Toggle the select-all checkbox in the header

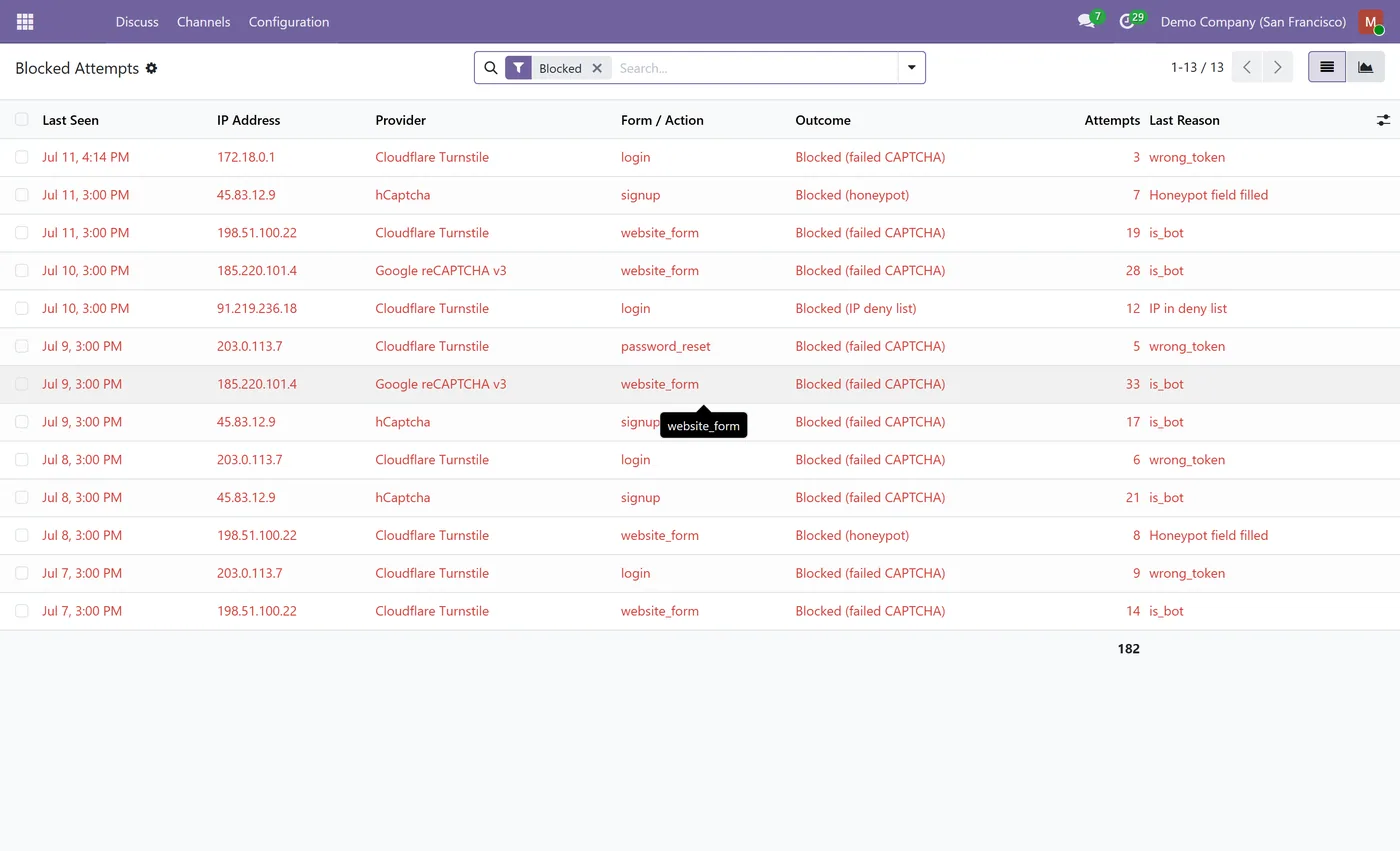point(22,120)
